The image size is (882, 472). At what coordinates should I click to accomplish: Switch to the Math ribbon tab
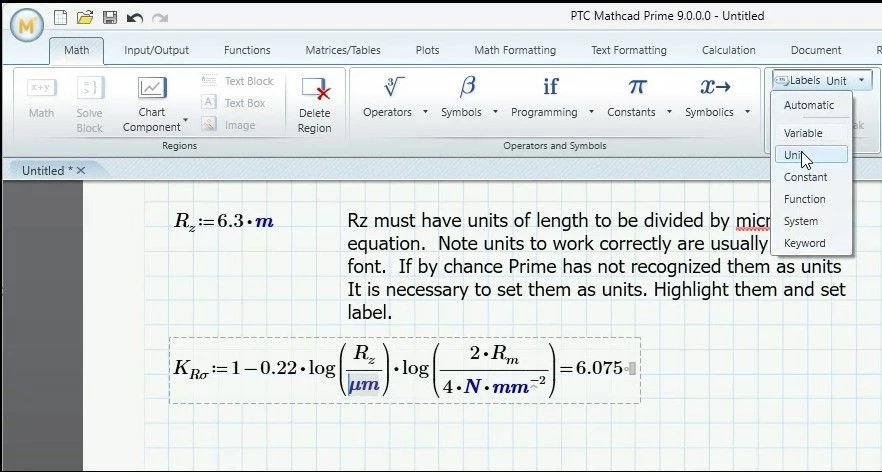(76, 50)
